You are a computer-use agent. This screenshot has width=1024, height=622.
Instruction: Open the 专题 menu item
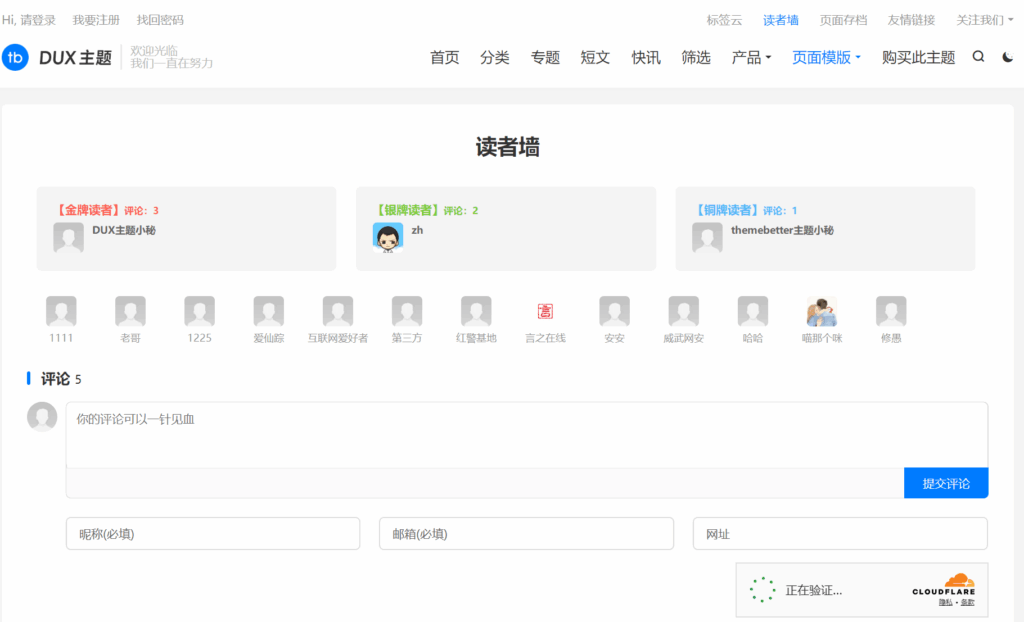(545, 58)
